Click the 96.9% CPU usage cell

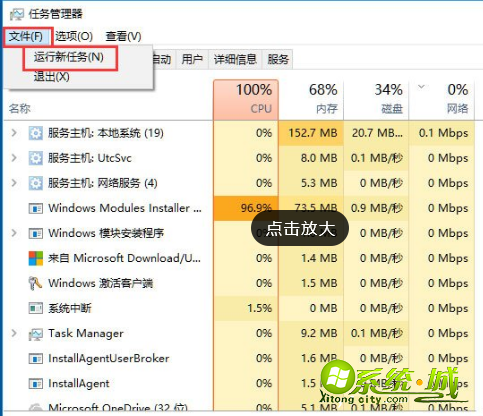246,208
